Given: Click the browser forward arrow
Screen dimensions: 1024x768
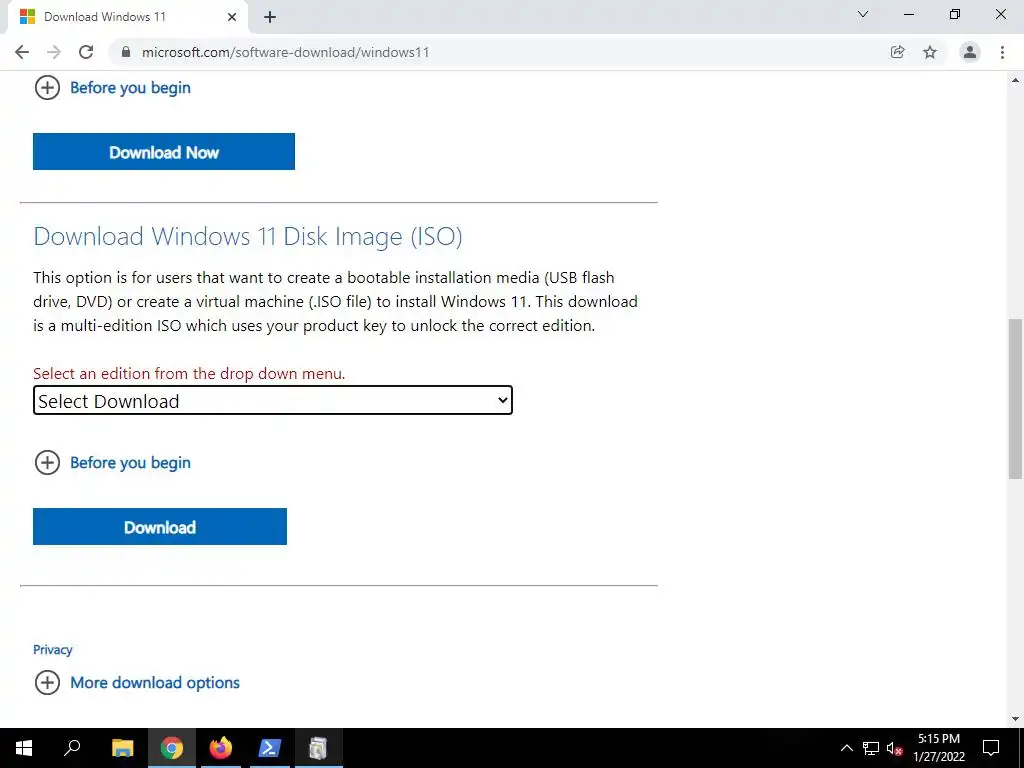Looking at the screenshot, I should pos(54,52).
